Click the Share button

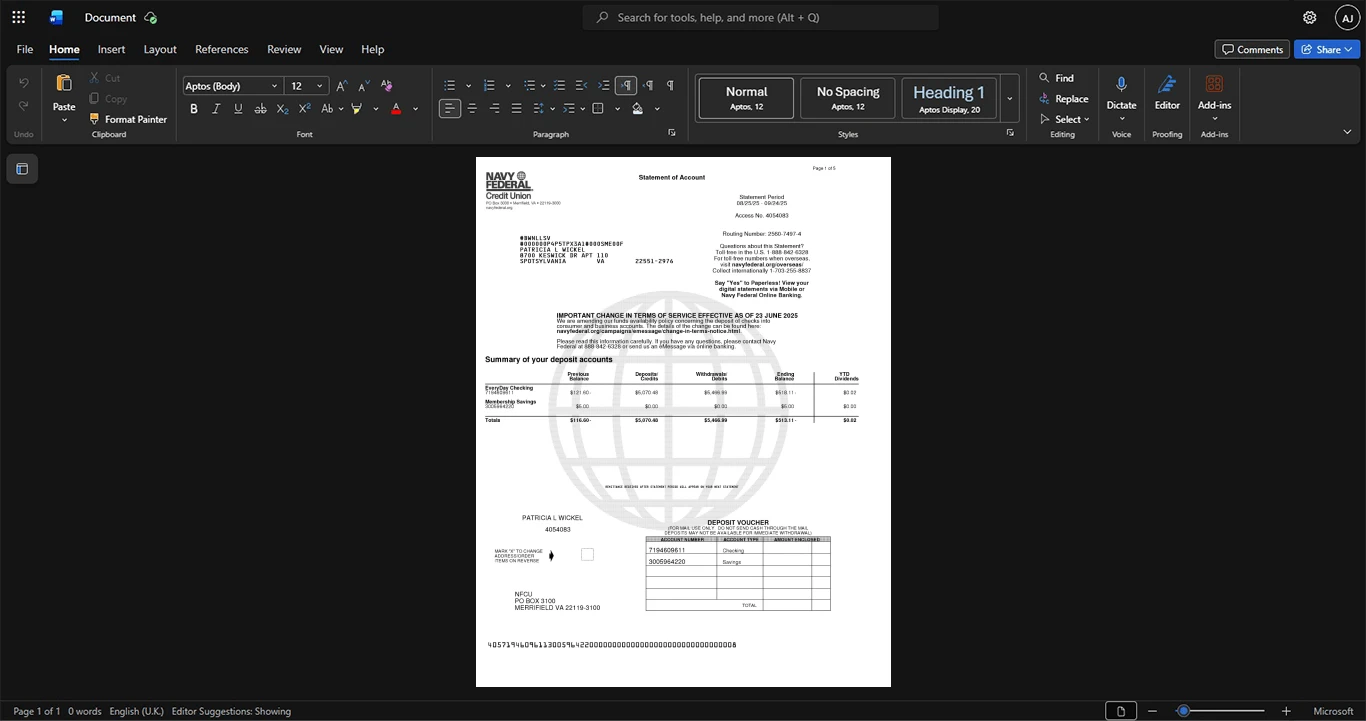pyautogui.click(x=1327, y=49)
